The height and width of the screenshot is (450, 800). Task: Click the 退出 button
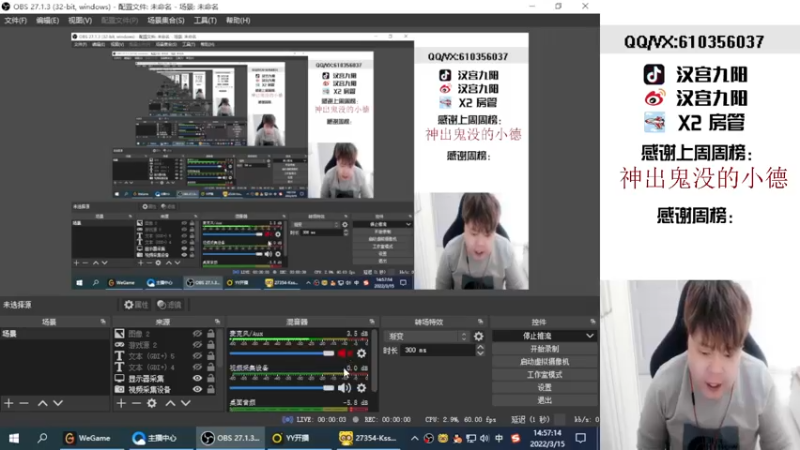coord(544,400)
